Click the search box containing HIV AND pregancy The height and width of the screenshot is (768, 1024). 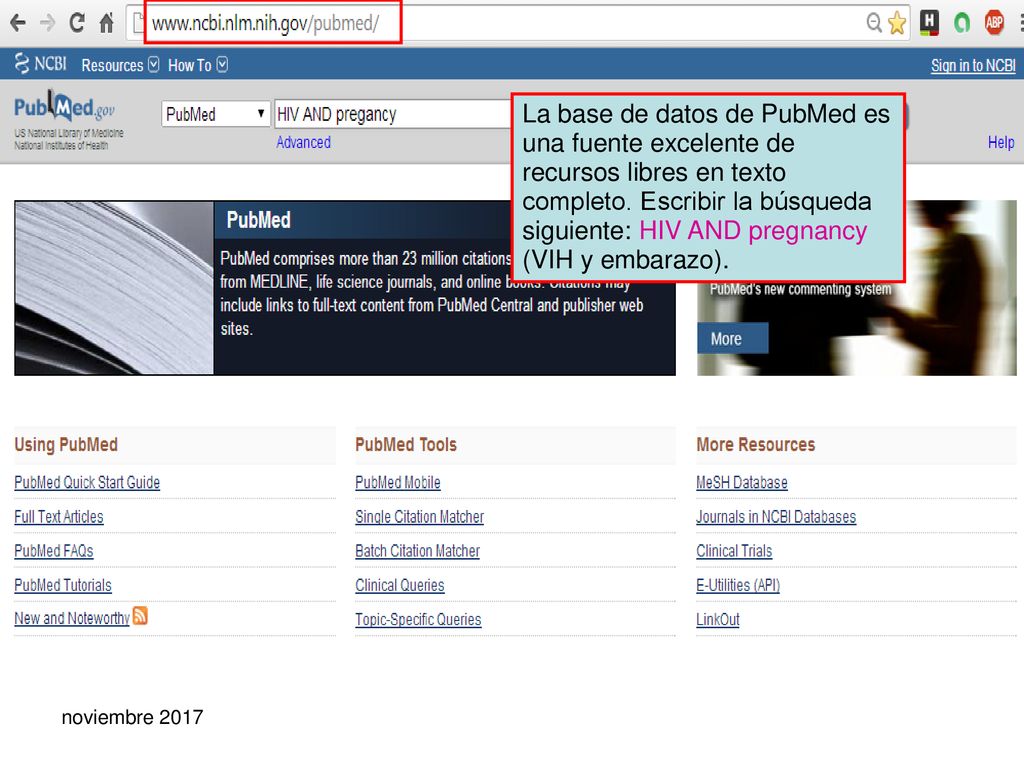[x=392, y=114]
